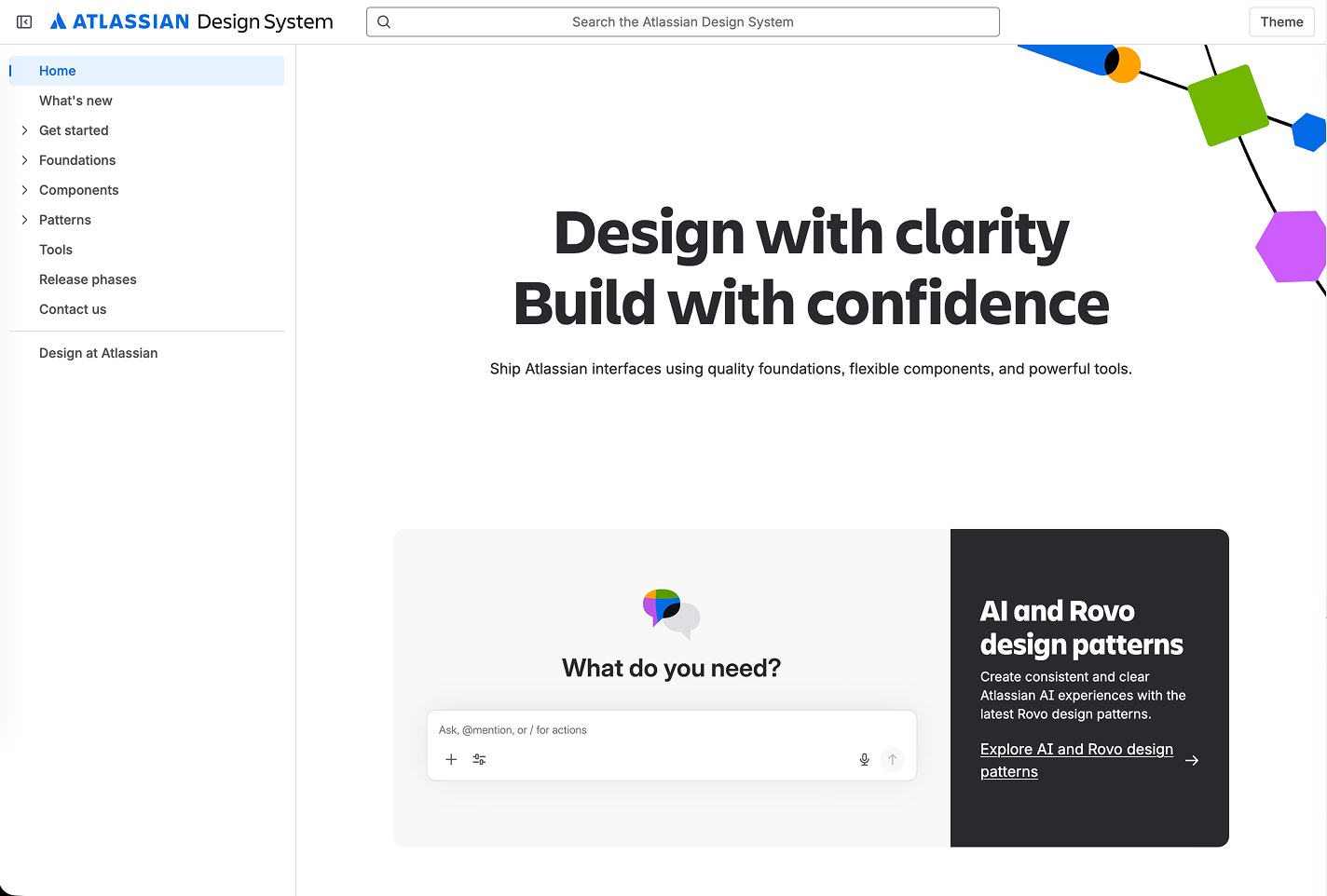Screen dimensions: 1327x896
Task: Collapse the navigation sidebar
Action: click(23, 21)
